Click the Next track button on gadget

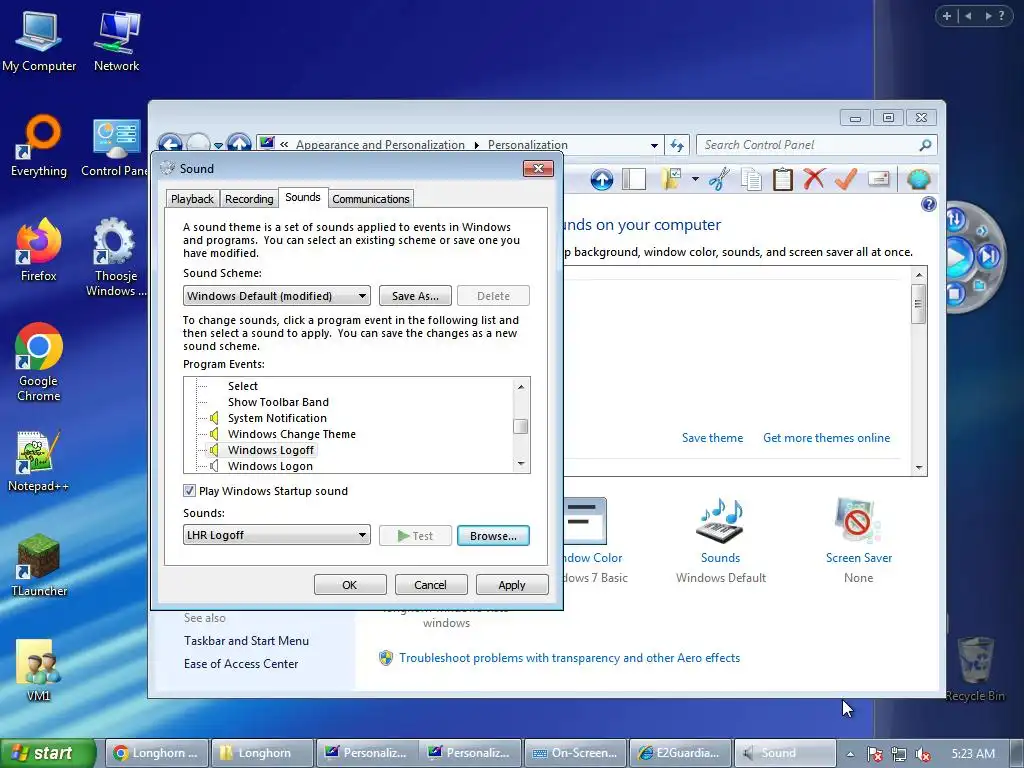[989, 256]
